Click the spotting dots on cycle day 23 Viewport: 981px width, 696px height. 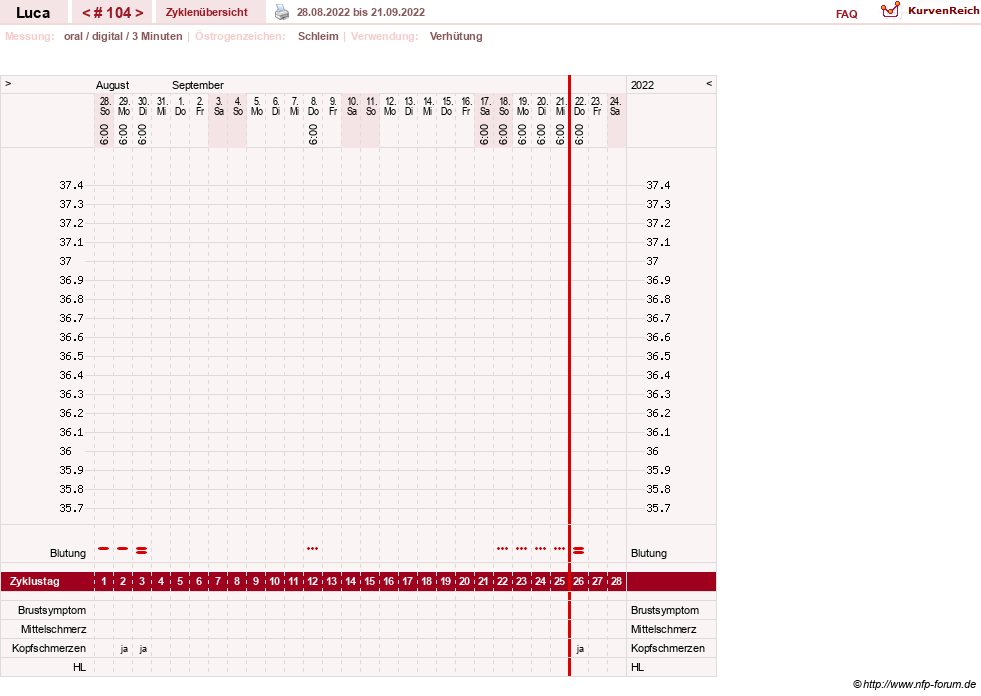[x=521, y=548]
